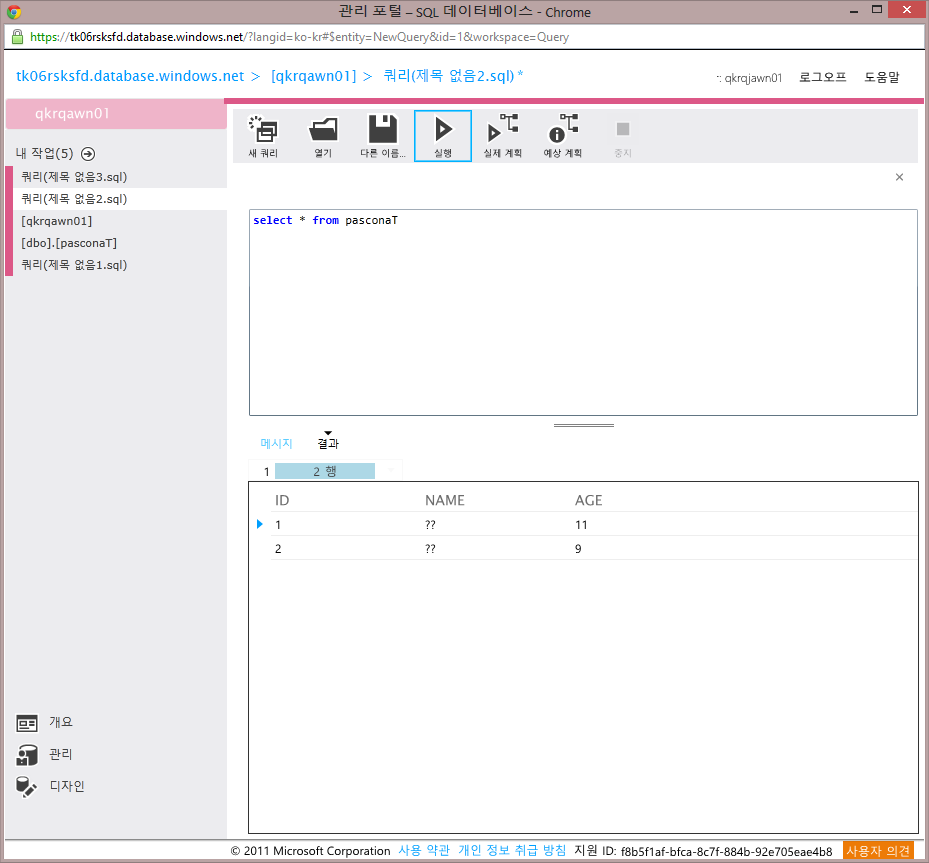This screenshot has width=929, height=863.
Task: Open [dbo].[pasconaT] work item
Action: click(69, 243)
